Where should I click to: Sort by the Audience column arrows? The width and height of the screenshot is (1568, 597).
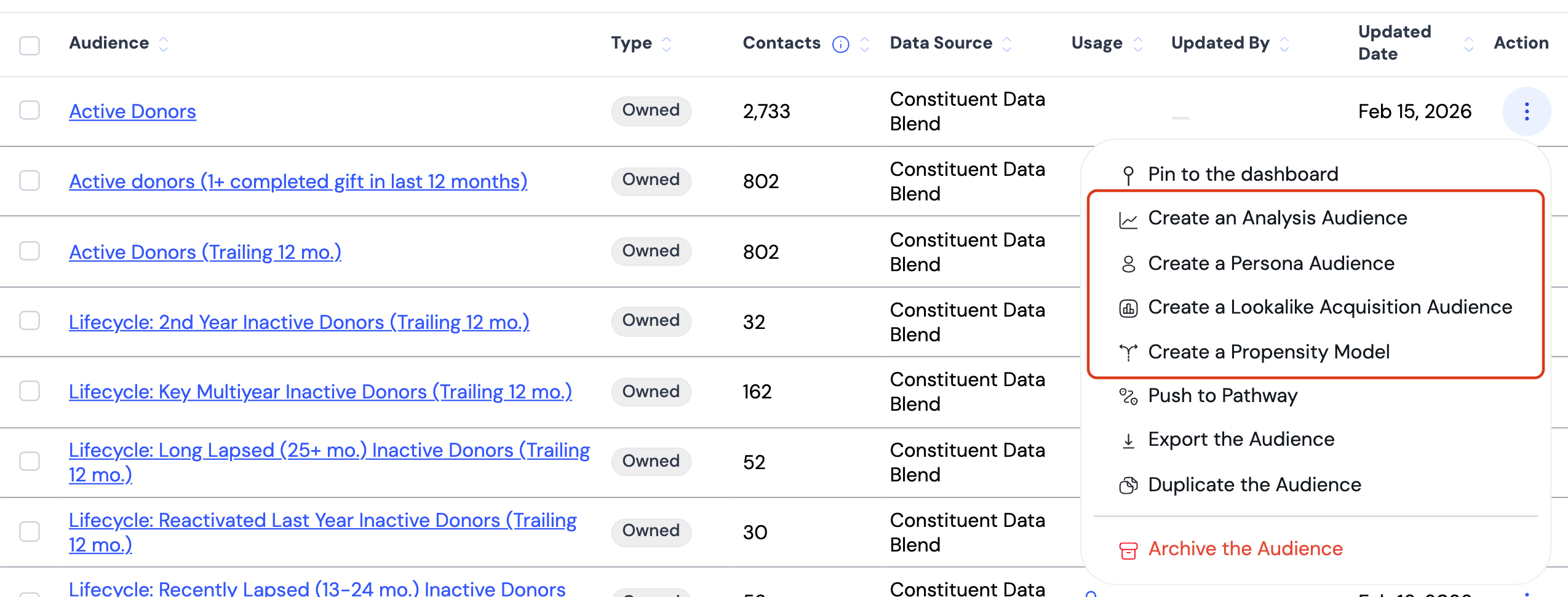(x=163, y=44)
